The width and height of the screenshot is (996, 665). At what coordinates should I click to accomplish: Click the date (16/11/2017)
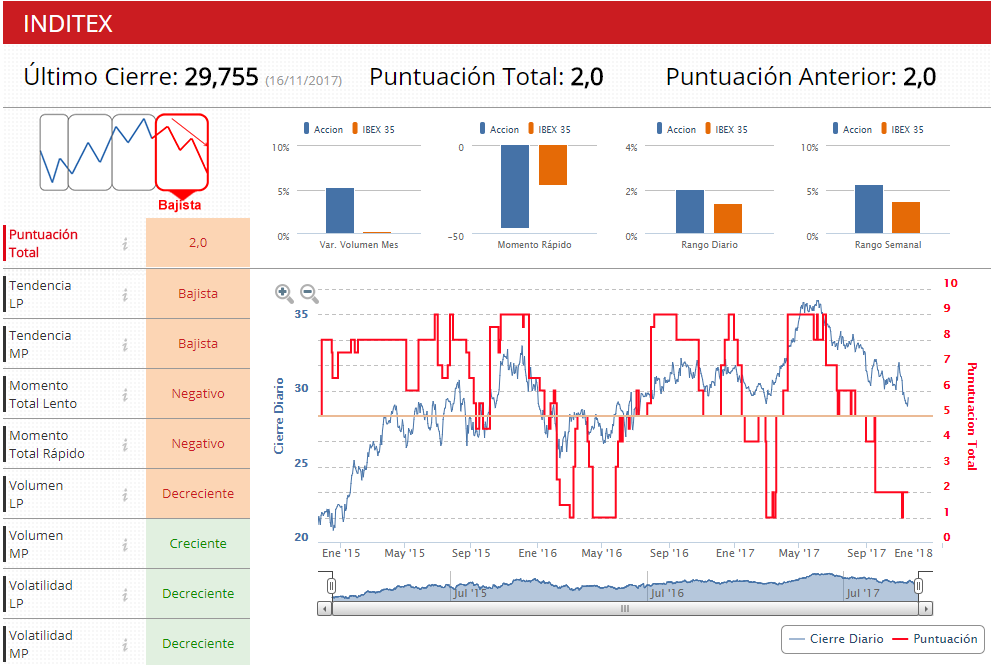(x=304, y=81)
